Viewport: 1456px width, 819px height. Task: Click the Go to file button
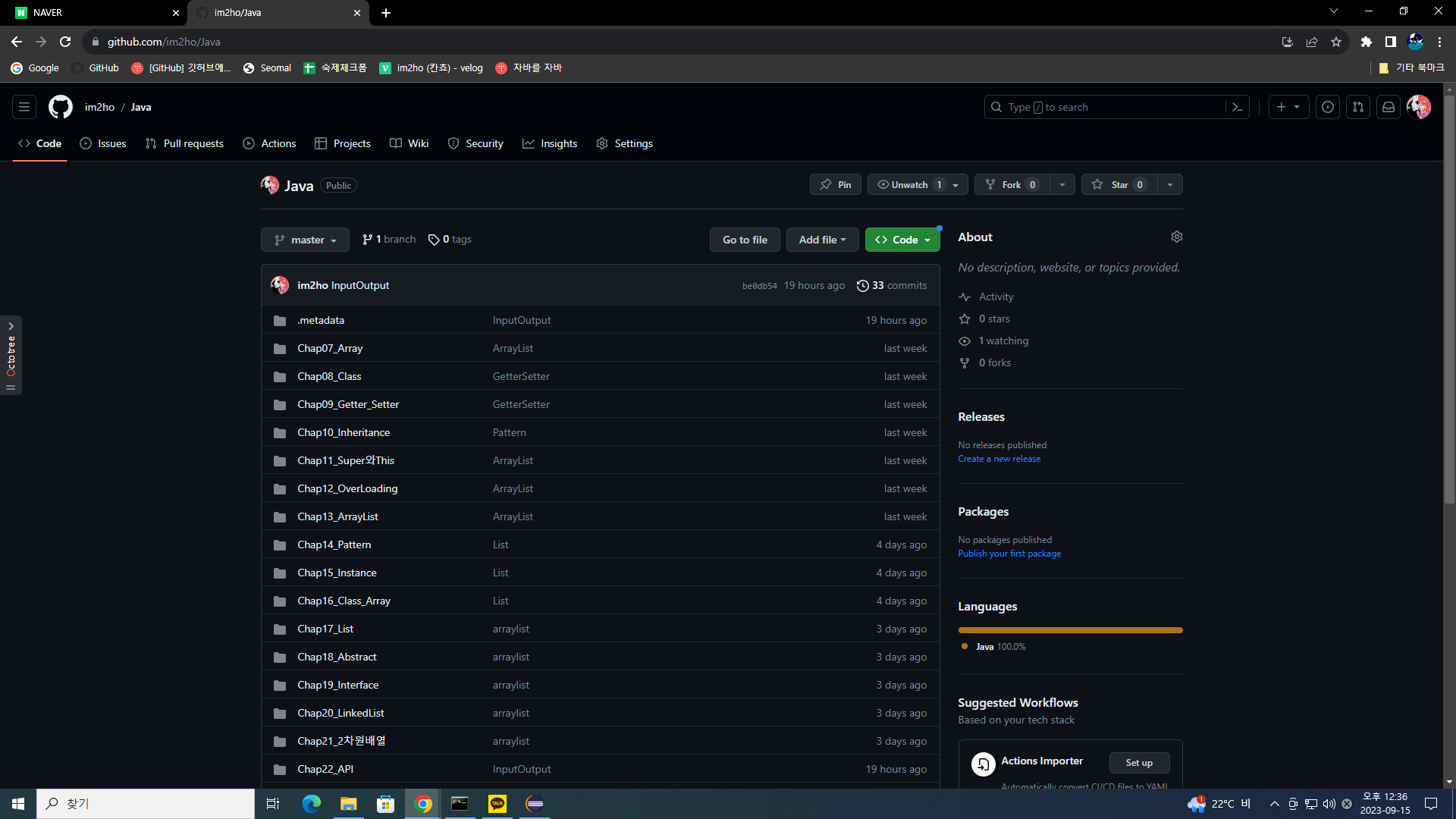[745, 240]
